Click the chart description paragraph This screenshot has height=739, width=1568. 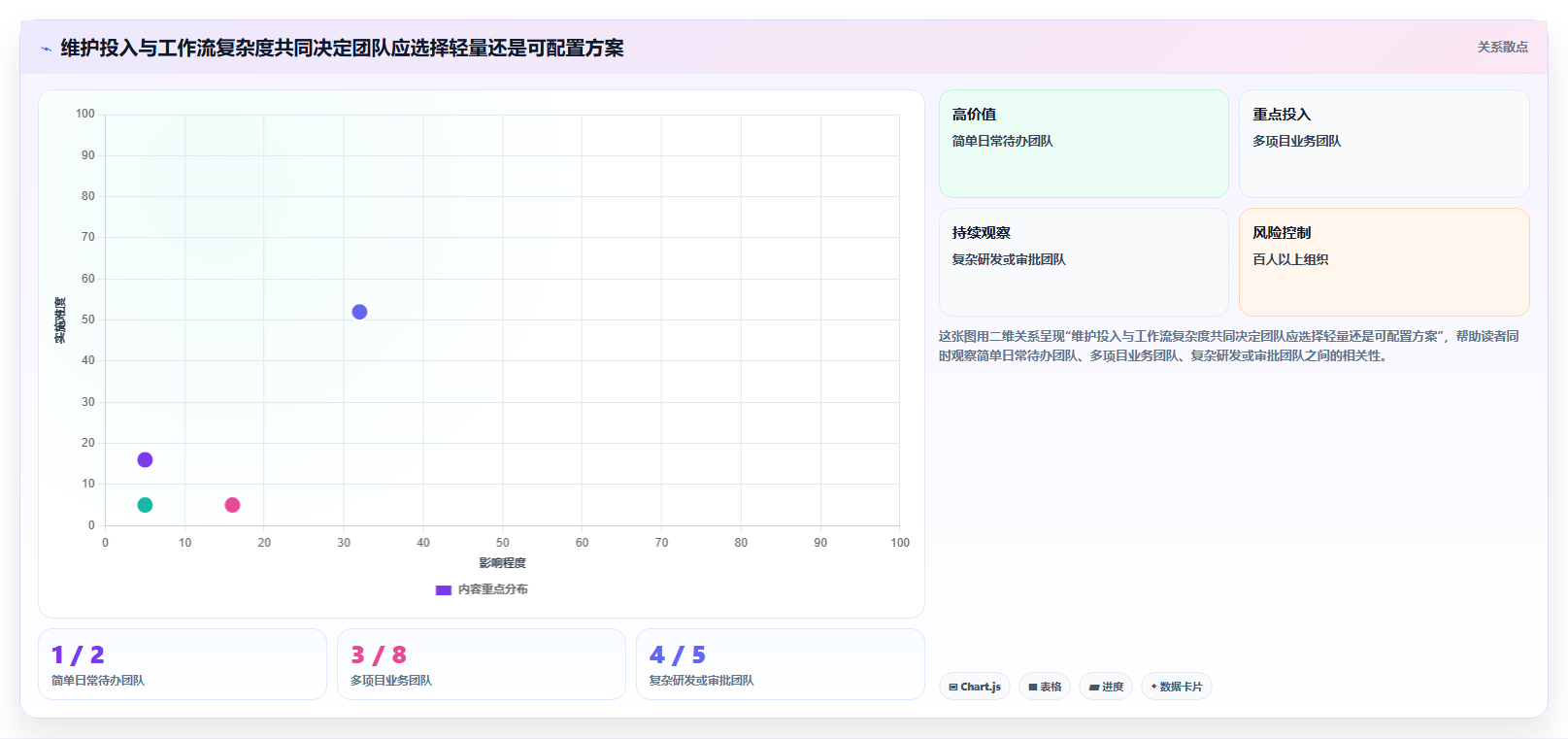[x=1229, y=346]
